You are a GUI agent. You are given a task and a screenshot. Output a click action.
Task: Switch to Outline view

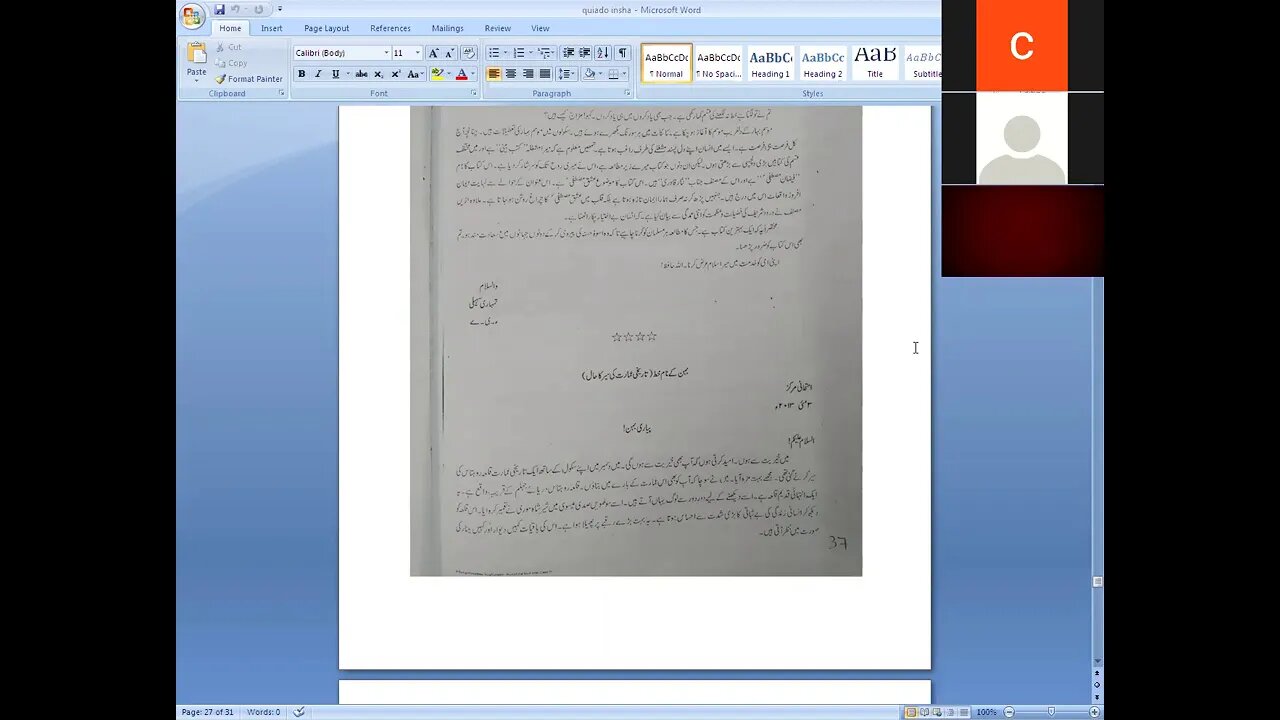coord(951,712)
